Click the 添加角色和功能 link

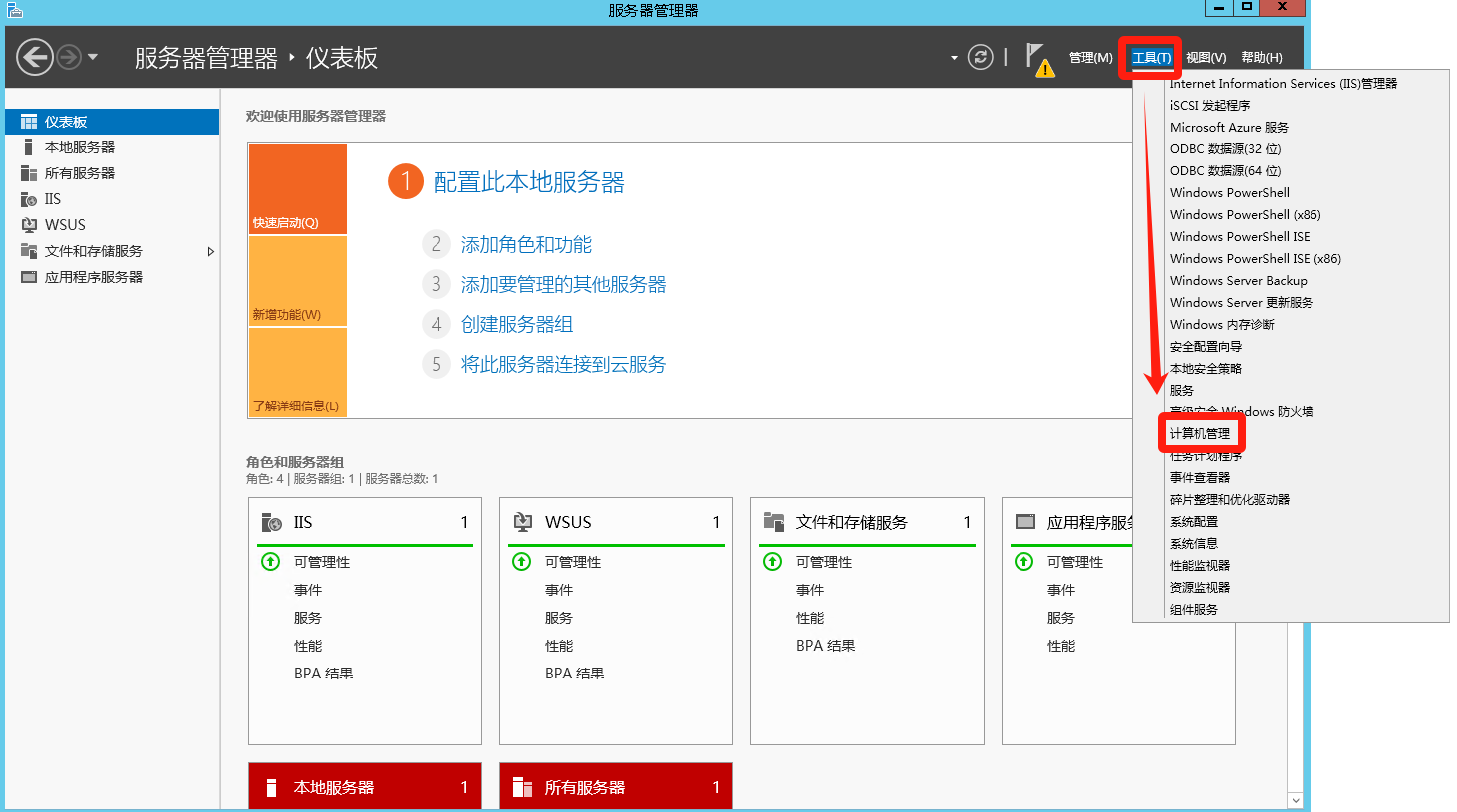(x=526, y=244)
